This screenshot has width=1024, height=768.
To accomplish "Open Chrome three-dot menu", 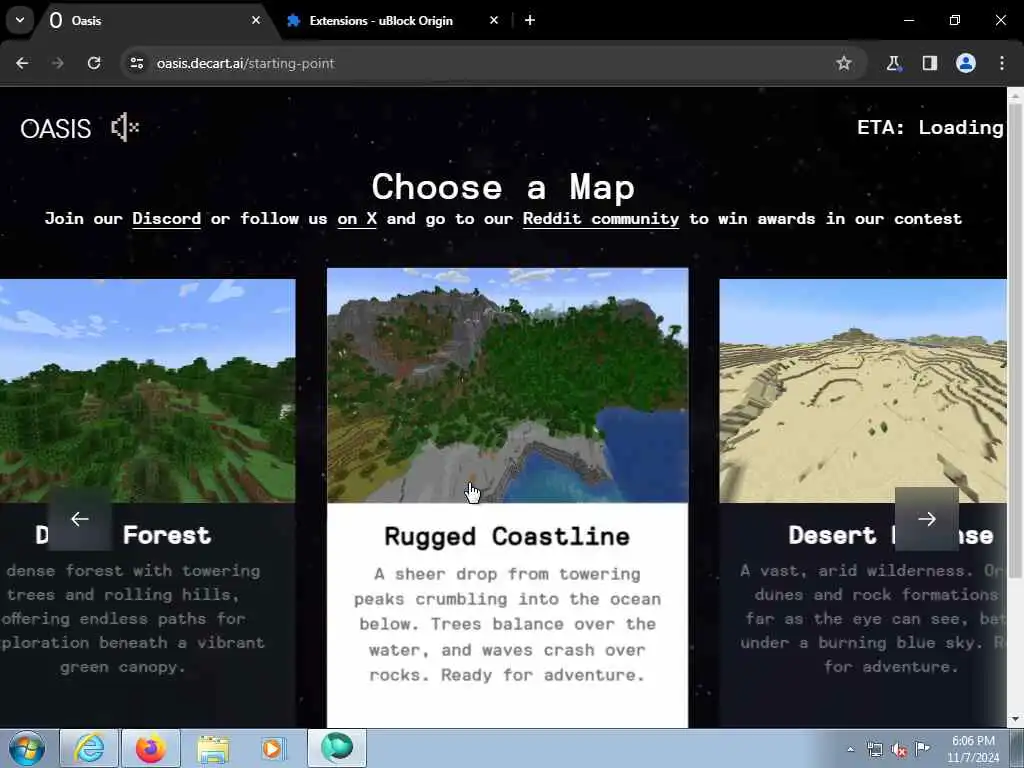I will pos(1002,63).
